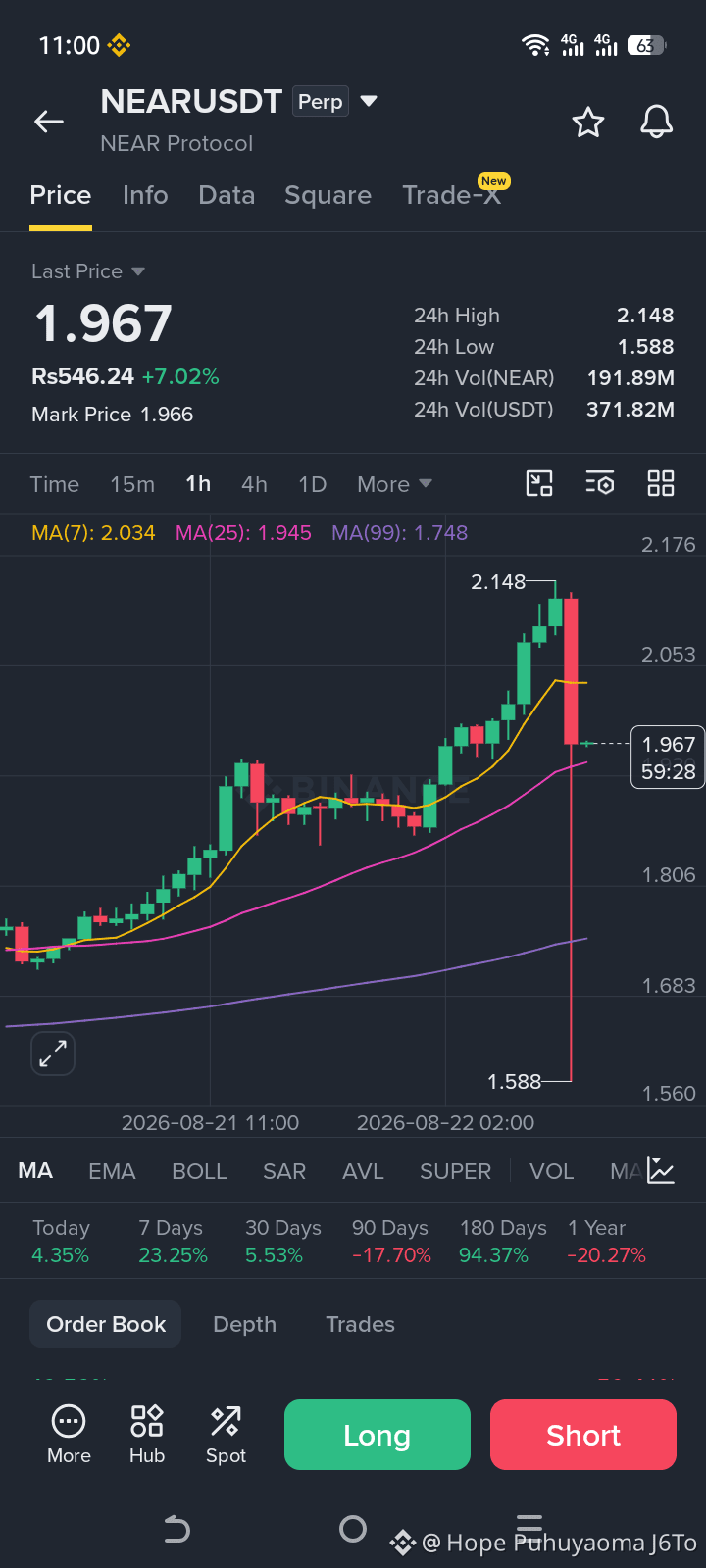706x1568 pixels.
Task: Open the Square tab
Action: [328, 195]
